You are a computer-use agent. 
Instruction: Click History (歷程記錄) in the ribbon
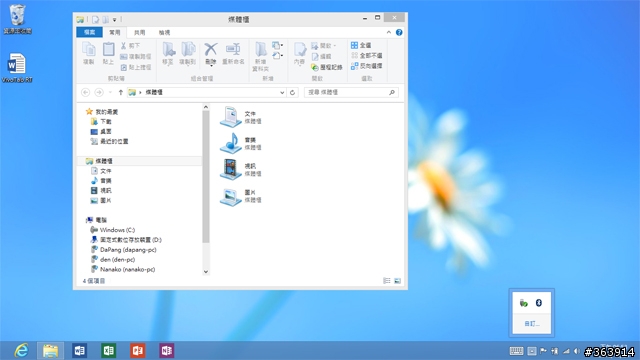tap(327, 67)
